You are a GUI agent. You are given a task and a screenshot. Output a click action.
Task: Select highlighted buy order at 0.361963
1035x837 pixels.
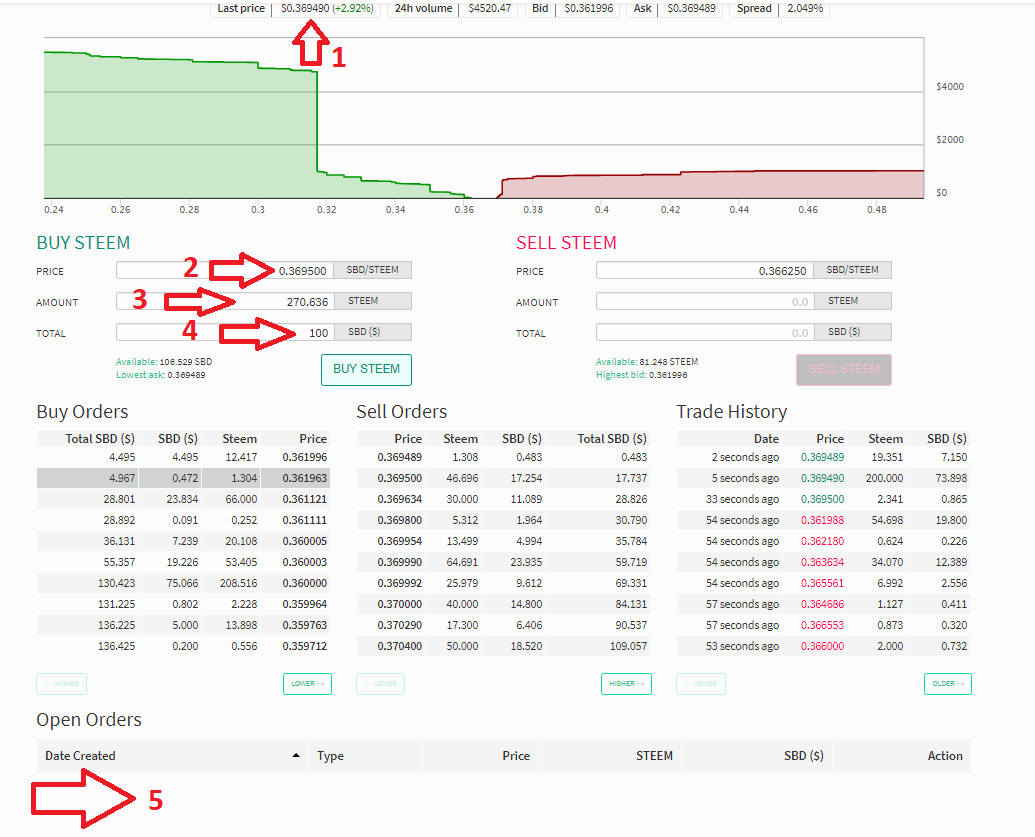click(183, 478)
